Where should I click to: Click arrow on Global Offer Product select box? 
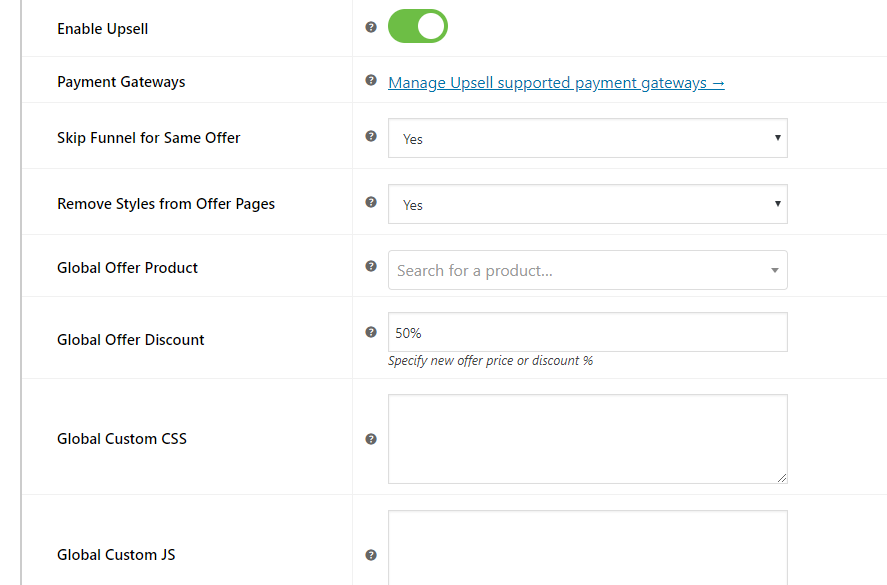pyautogui.click(x=775, y=270)
